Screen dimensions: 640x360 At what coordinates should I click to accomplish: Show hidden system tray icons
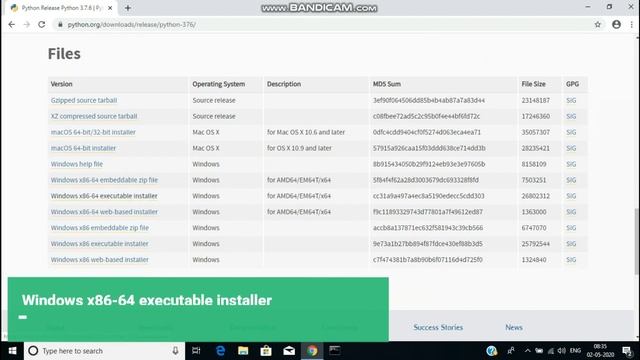click(527, 351)
